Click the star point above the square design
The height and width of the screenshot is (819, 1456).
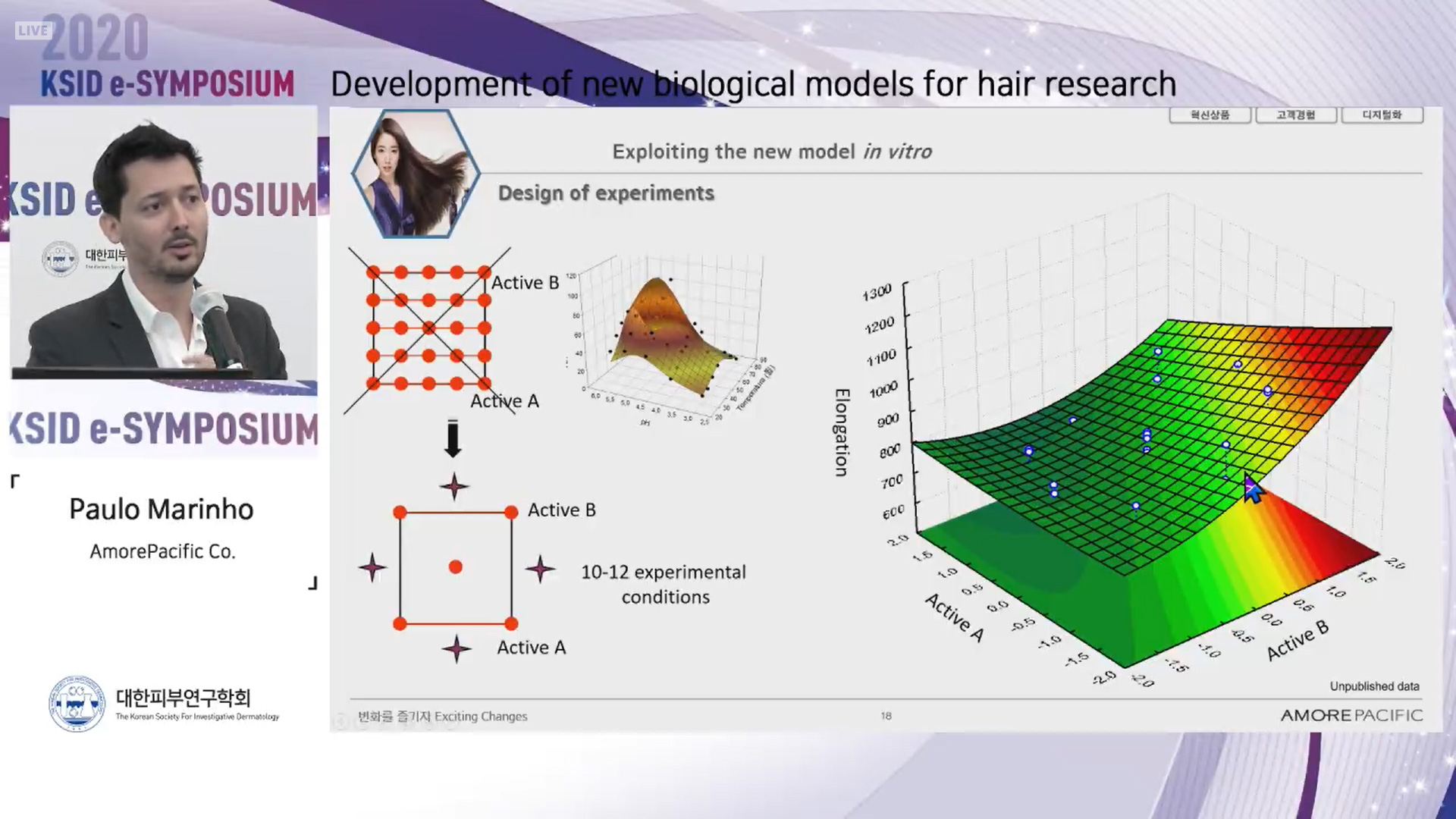[x=454, y=486]
